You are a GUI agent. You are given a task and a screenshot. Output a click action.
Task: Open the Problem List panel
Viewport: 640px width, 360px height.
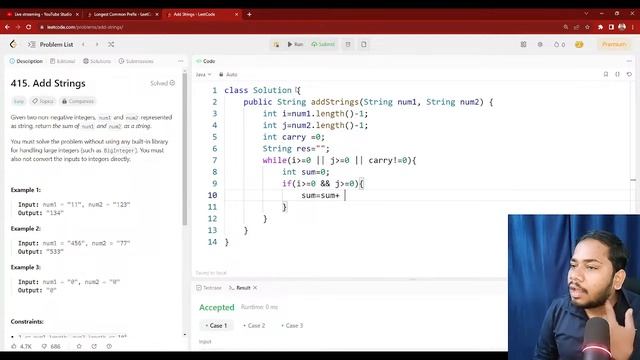click(x=51, y=44)
